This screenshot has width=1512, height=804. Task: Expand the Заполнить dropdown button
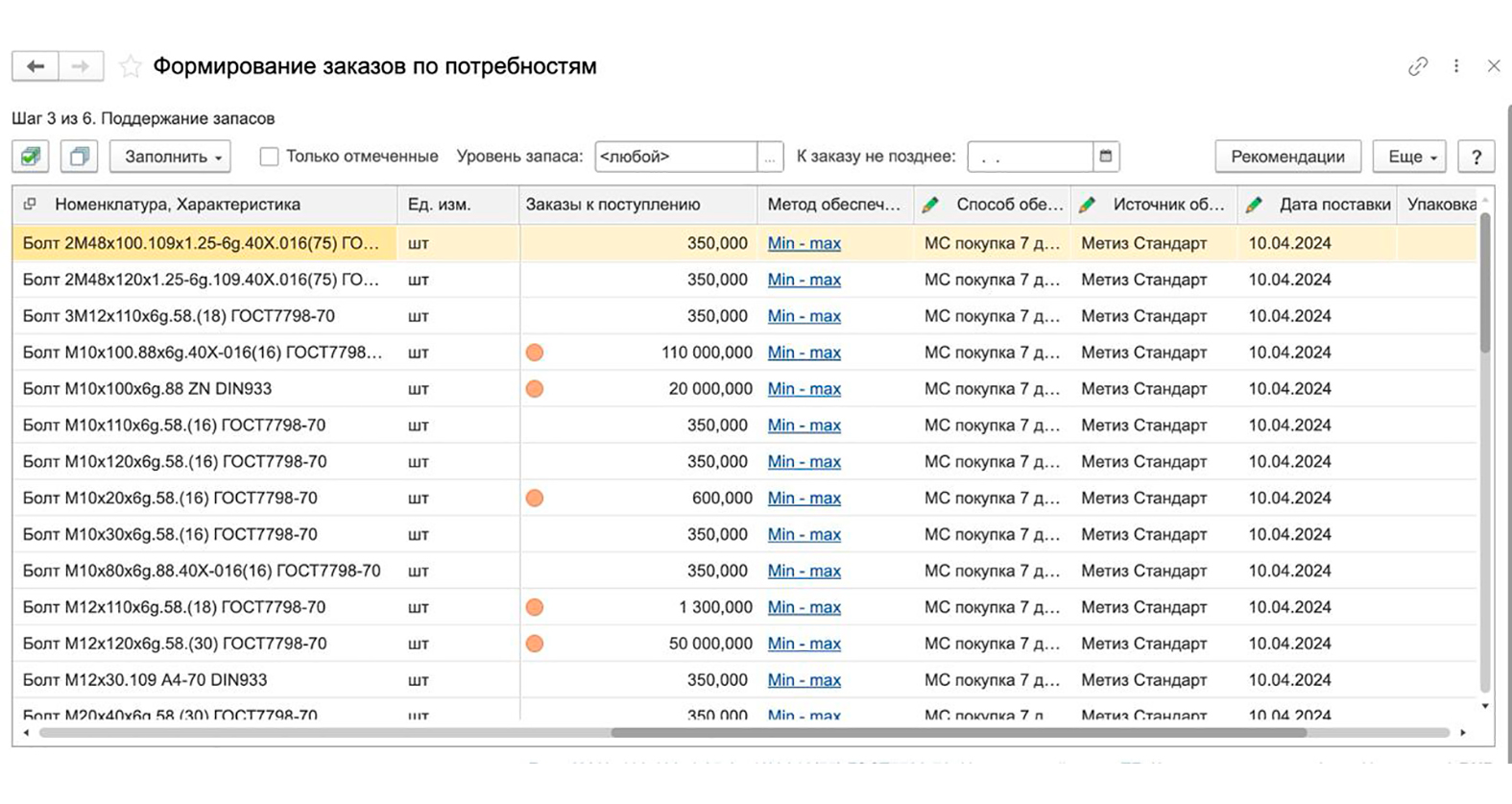pos(170,157)
